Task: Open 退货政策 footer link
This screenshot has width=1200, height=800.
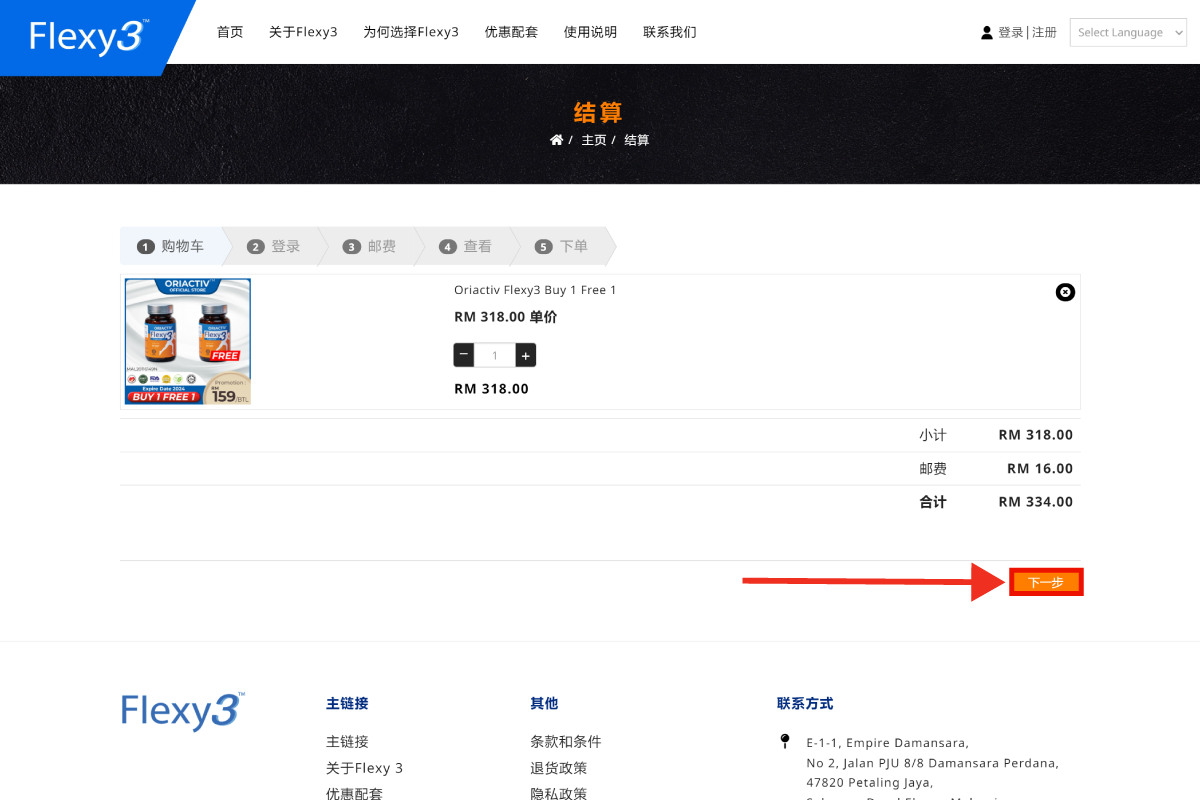Action: click(558, 768)
